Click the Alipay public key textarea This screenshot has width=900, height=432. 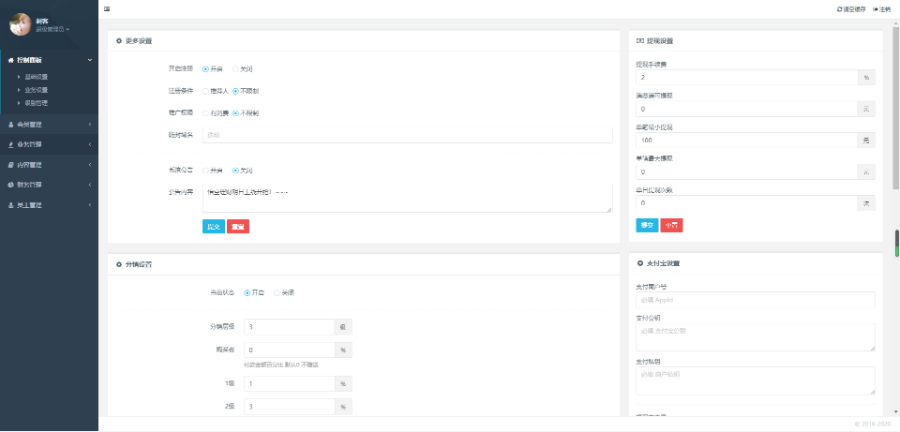[x=755, y=337]
